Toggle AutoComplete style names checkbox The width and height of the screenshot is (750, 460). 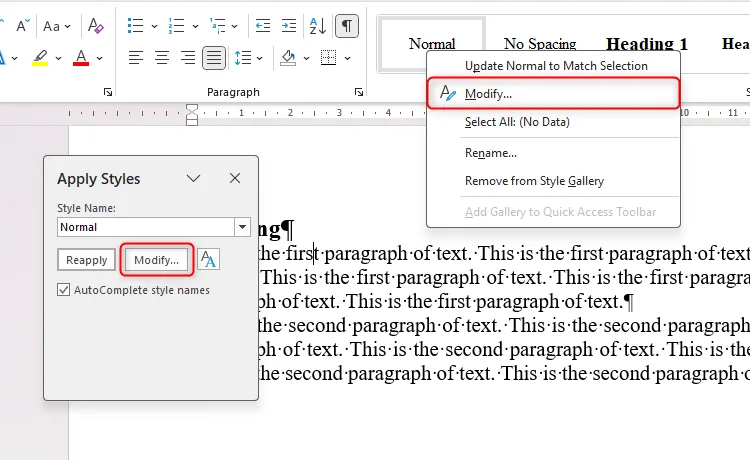point(64,290)
